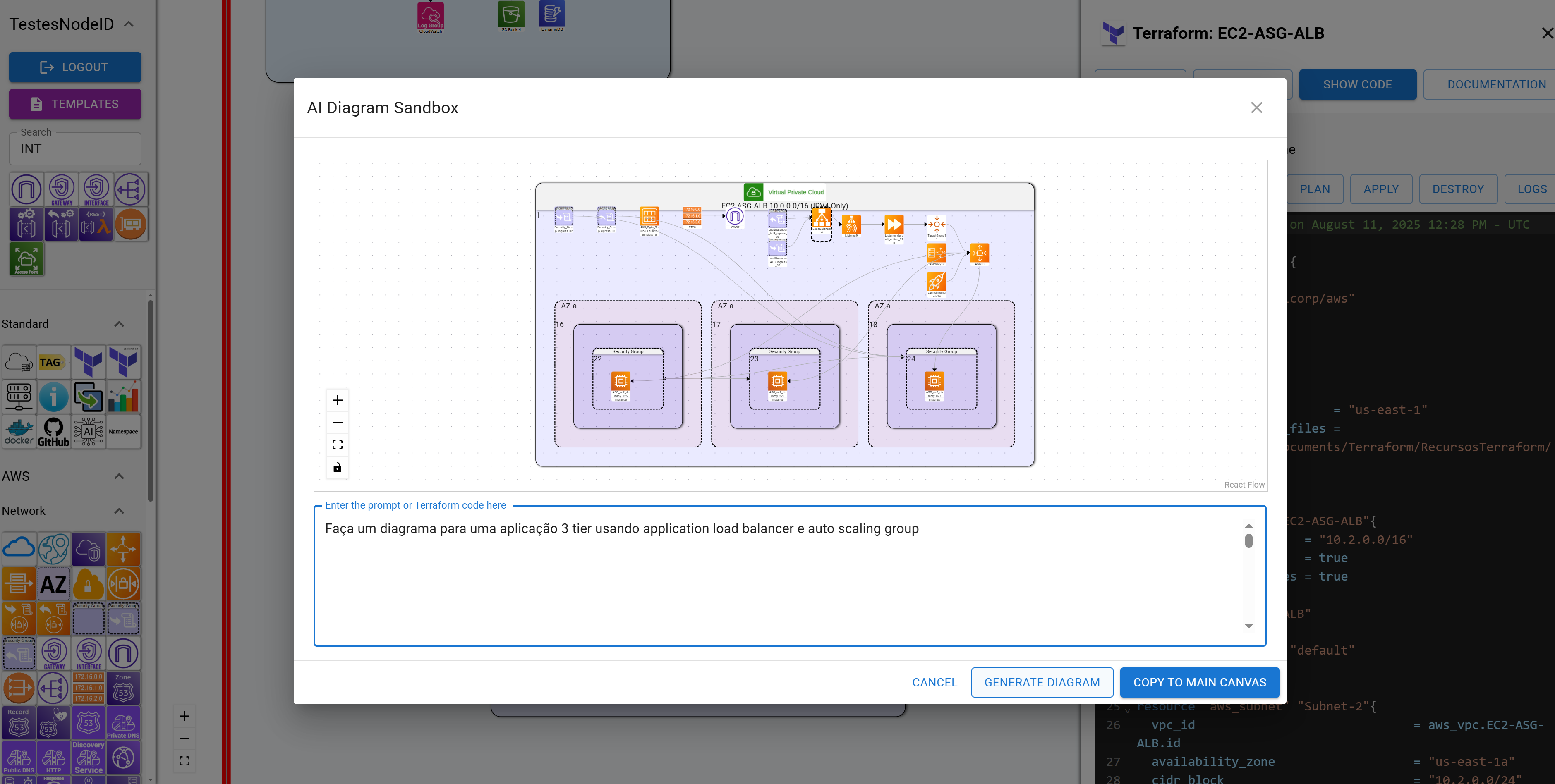This screenshot has height=784, width=1555.
Task: Click the Search input field containing INT
Action: click(x=75, y=149)
